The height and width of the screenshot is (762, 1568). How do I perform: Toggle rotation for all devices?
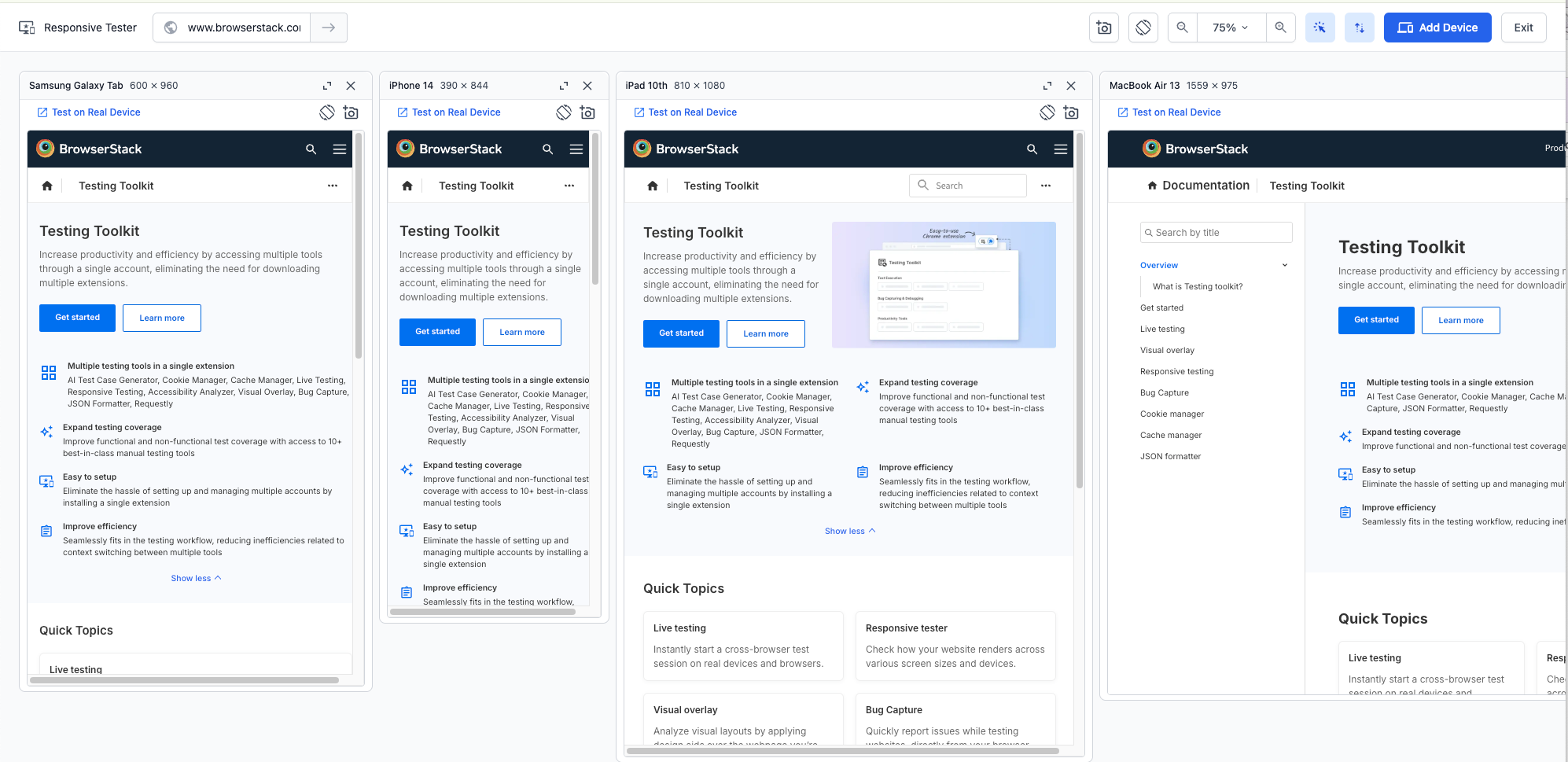1143,28
